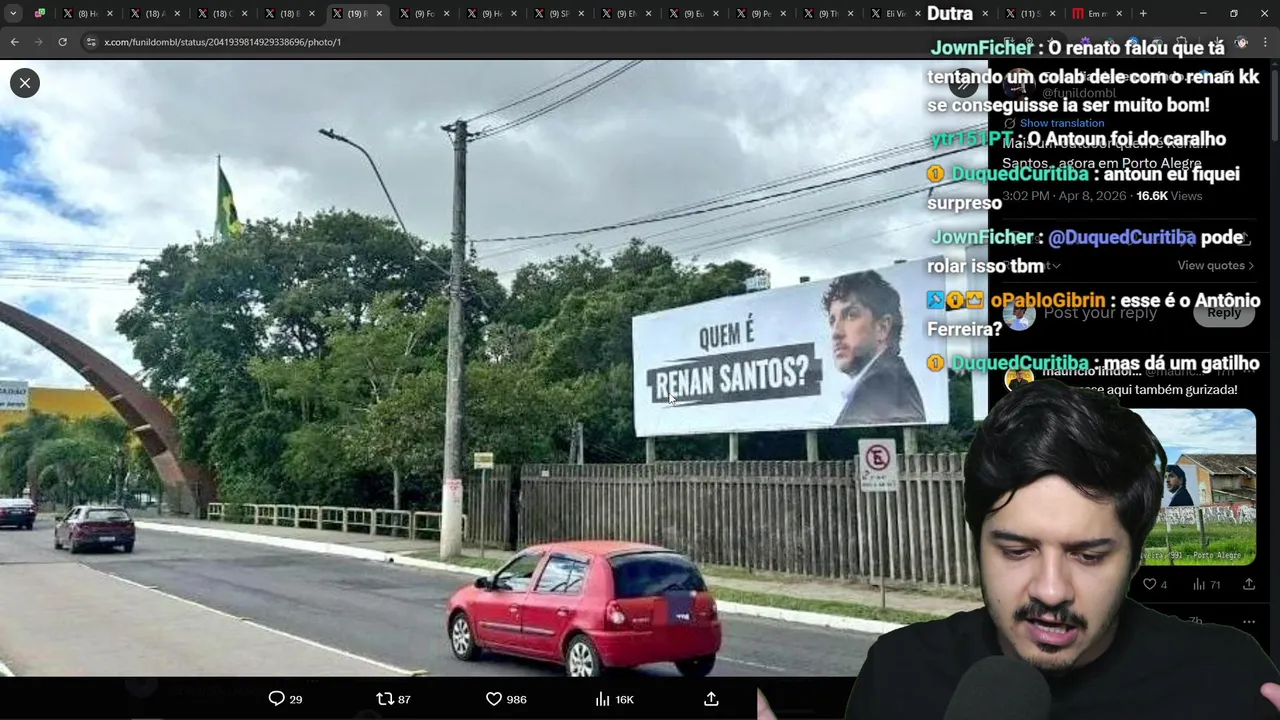Click the Reply button
Image resolution: width=1280 pixels, height=720 pixels.
[1223, 313]
